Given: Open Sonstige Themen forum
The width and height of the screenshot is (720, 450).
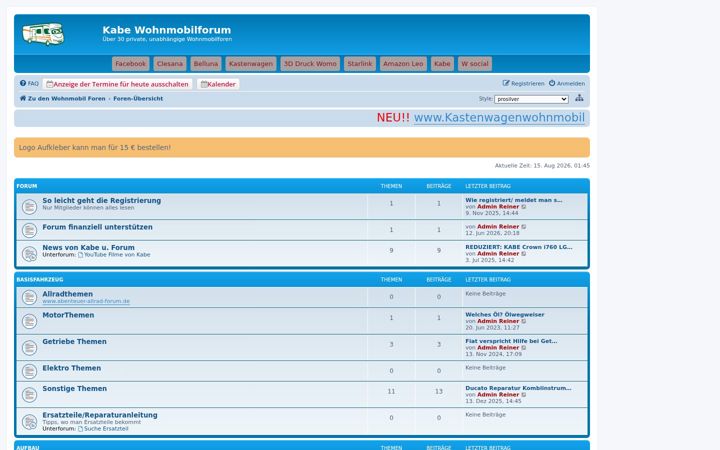Looking at the screenshot, I should (x=74, y=388).
